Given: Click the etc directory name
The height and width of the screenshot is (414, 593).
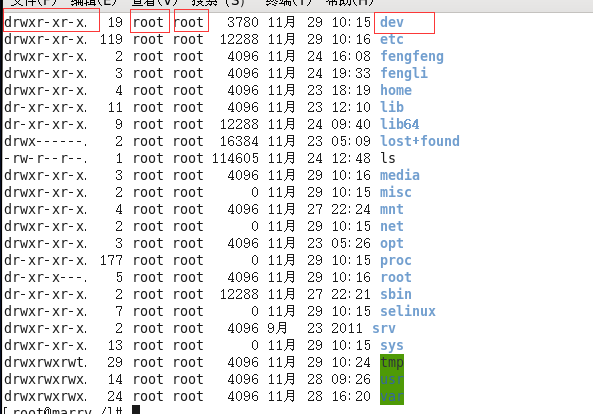Looking at the screenshot, I should pos(392,39).
